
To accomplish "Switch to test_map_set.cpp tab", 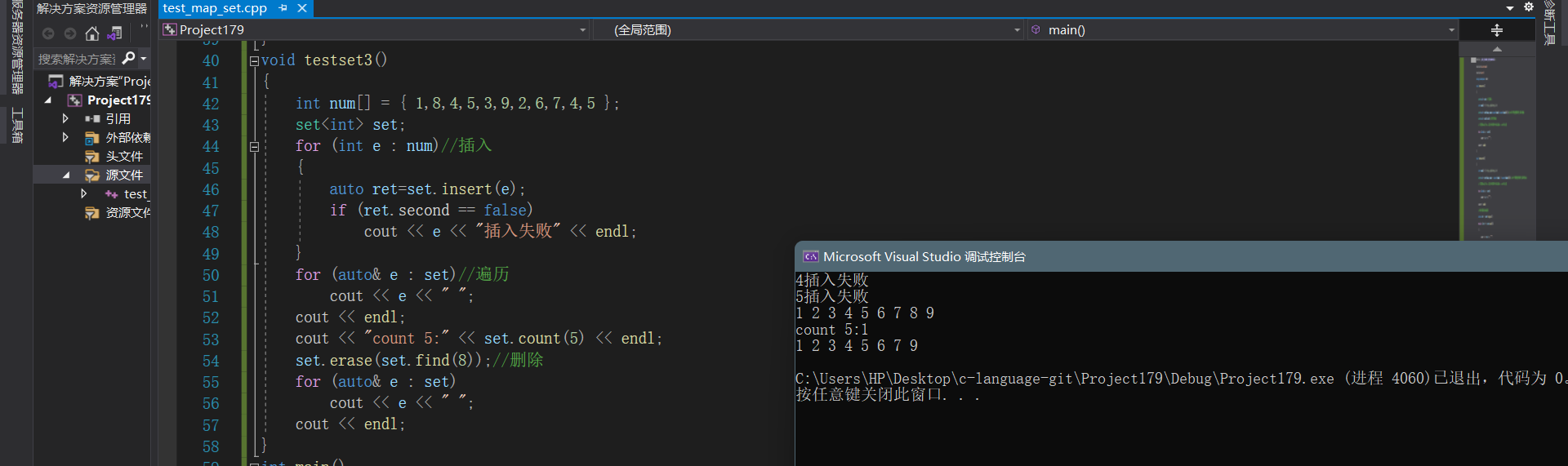I will point(215,8).
